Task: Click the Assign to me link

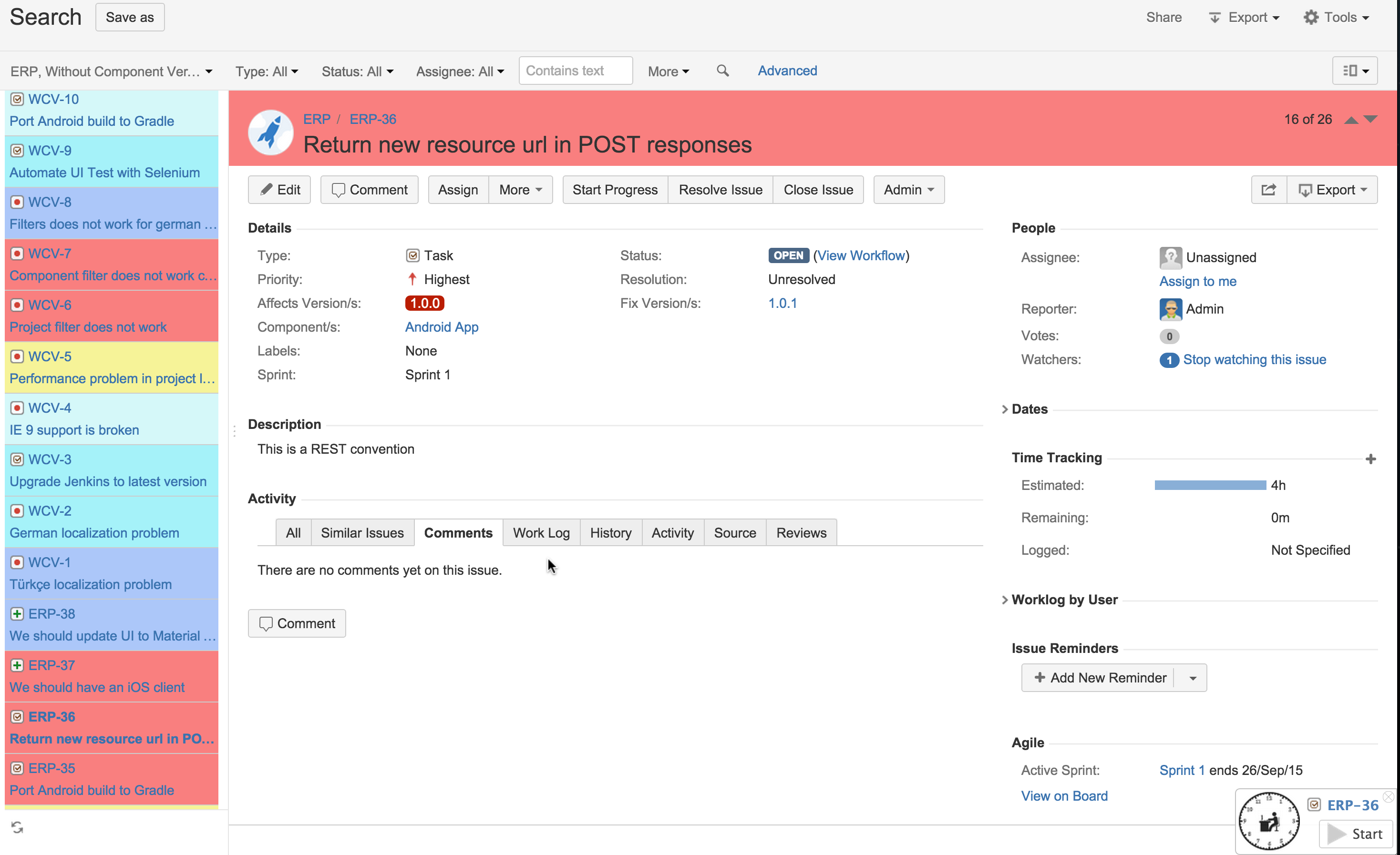Action: (1197, 281)
